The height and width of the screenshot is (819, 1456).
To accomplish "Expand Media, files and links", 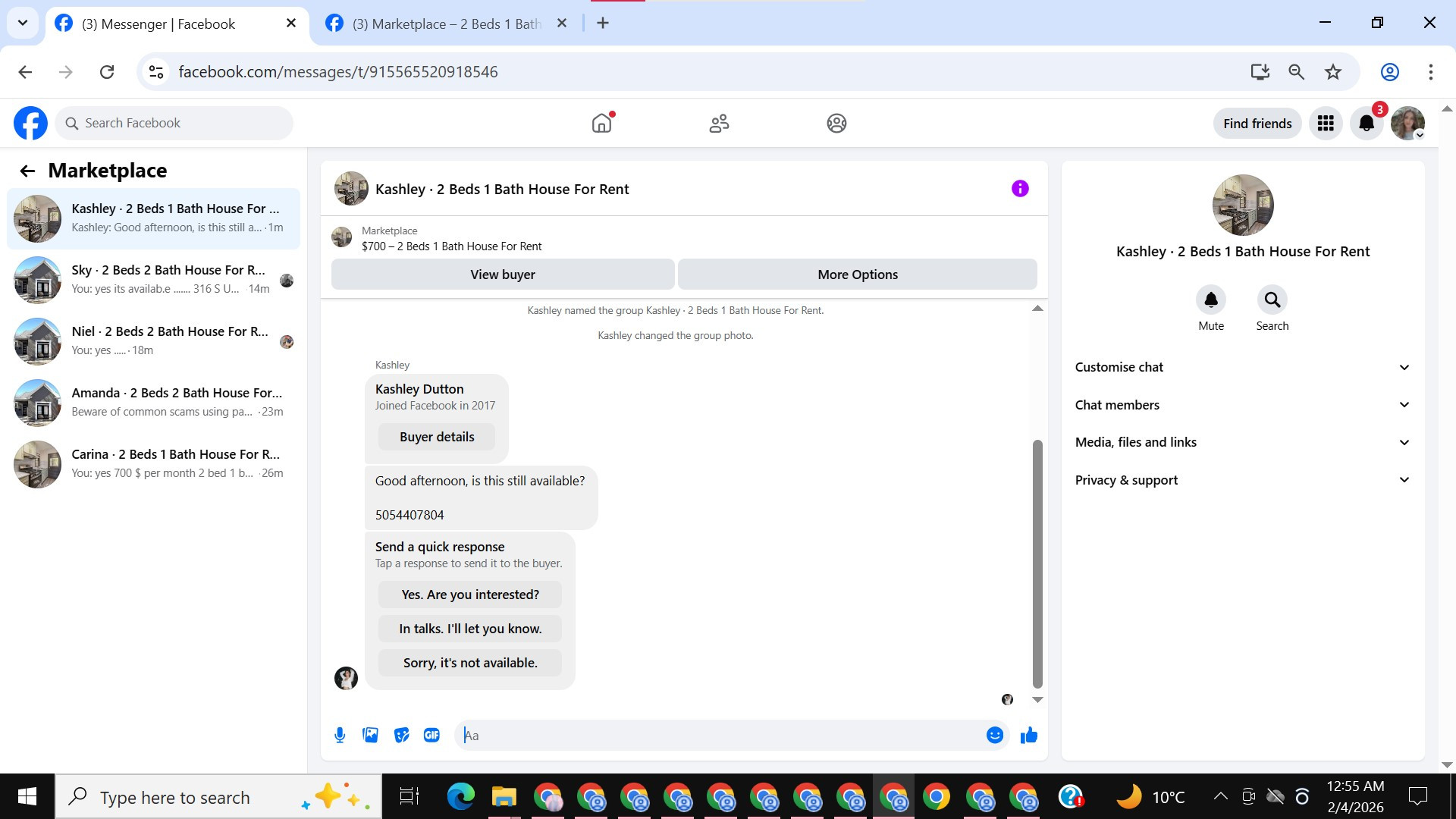I will (1242, 442).
